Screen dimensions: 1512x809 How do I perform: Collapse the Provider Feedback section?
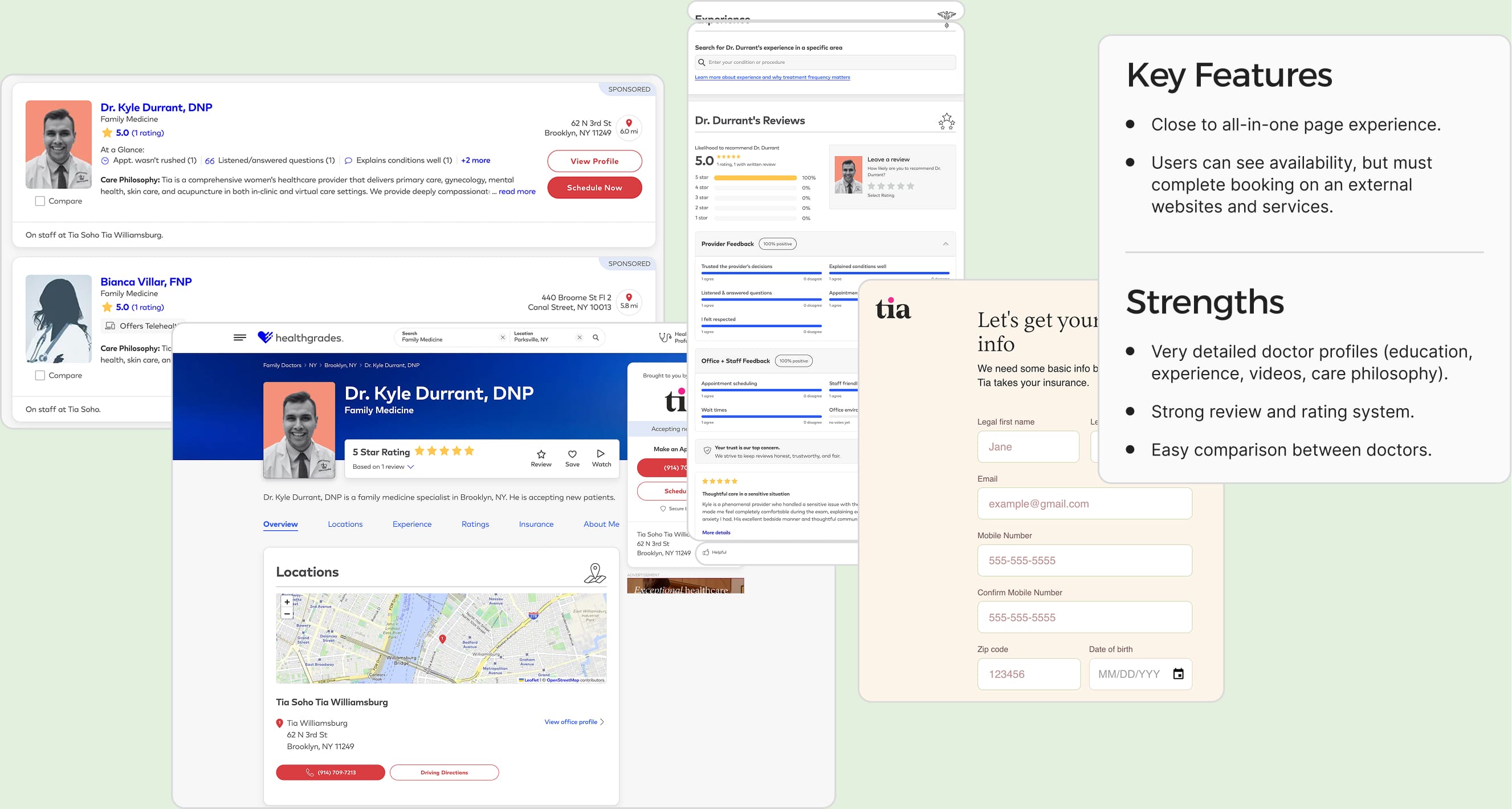click(x=945, y=244)
